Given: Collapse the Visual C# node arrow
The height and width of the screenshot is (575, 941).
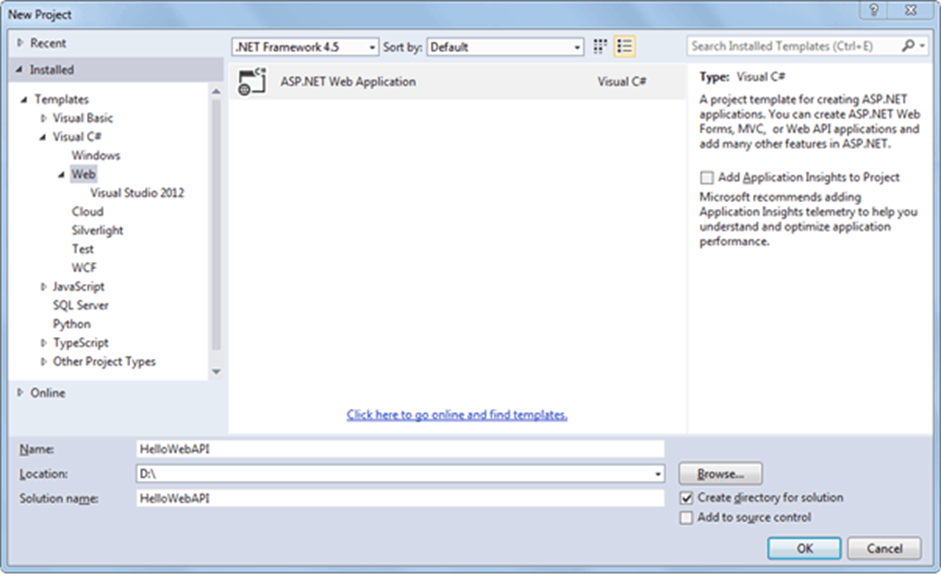Looking at the screenshot, I should point(43,137).
